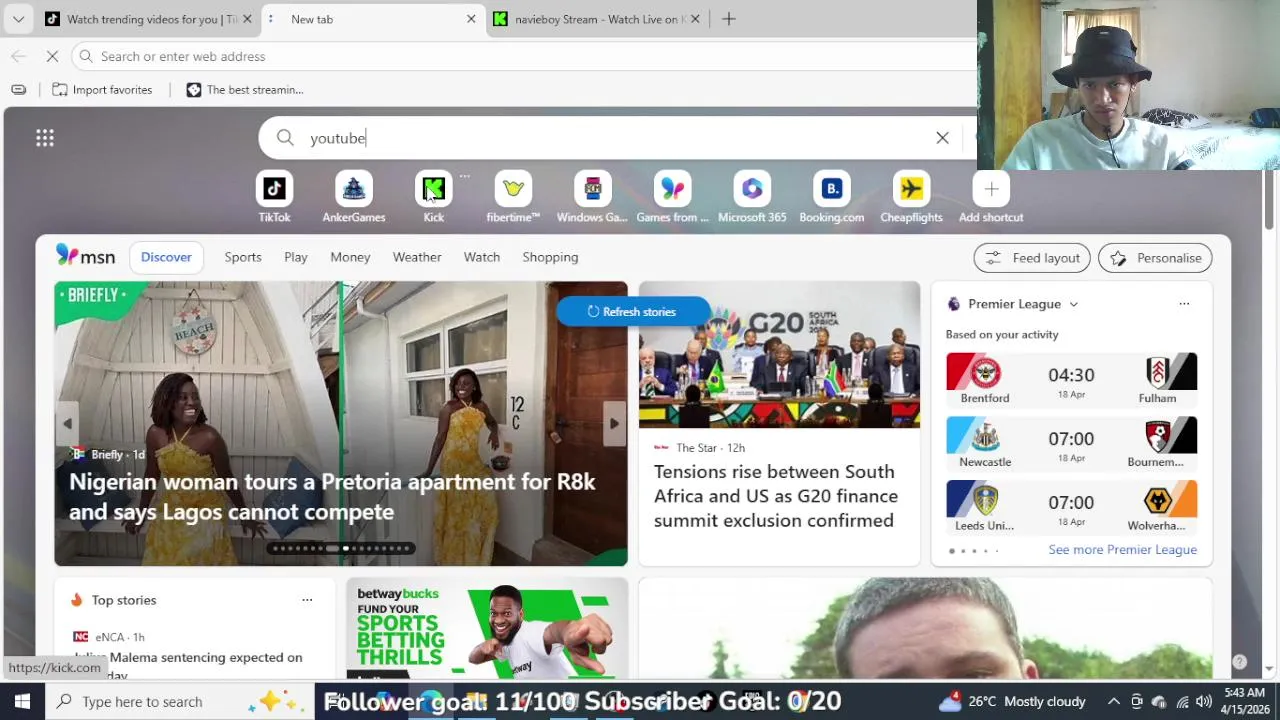1280x720 pixels.
Task: Open shortcut options dots above the Kick tile
Action: click(x=464, y=176)
